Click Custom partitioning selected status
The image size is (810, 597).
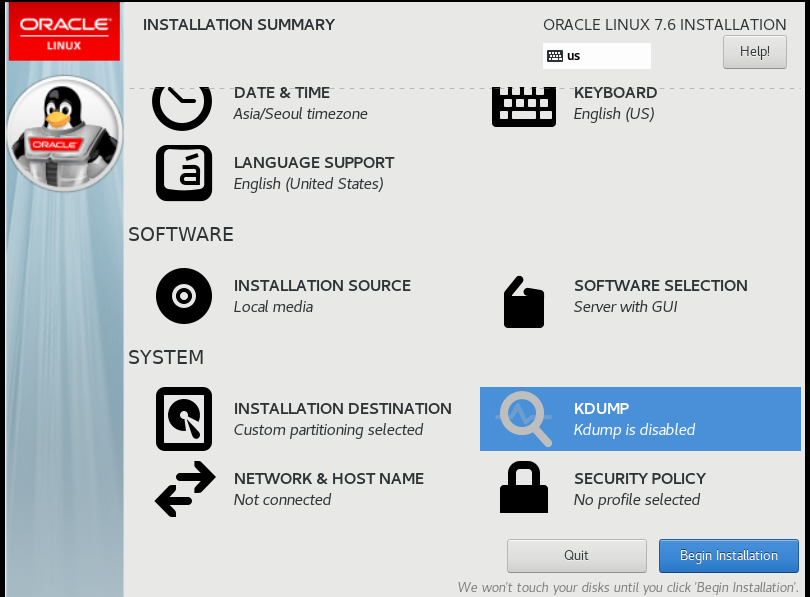[329, 430]
